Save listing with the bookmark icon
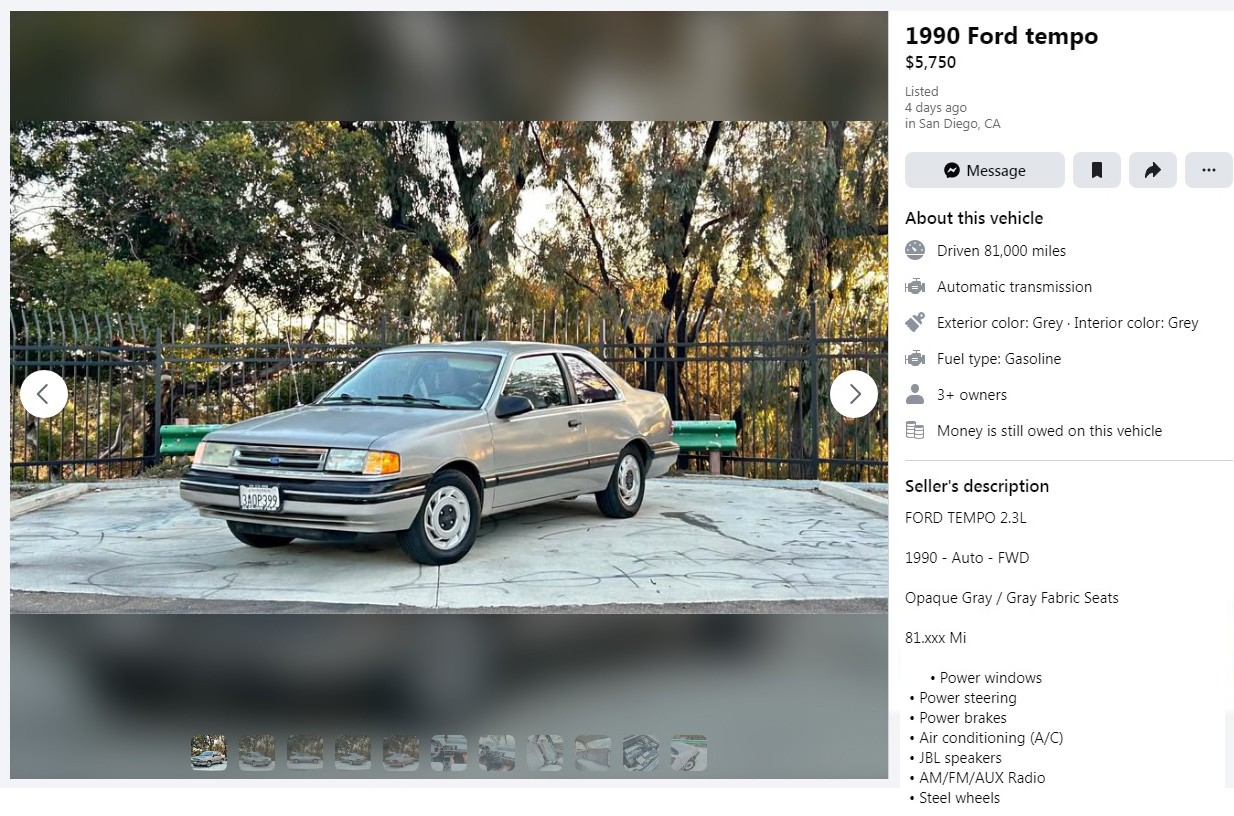The image size is (1234, 816). tap(1097, 170)
